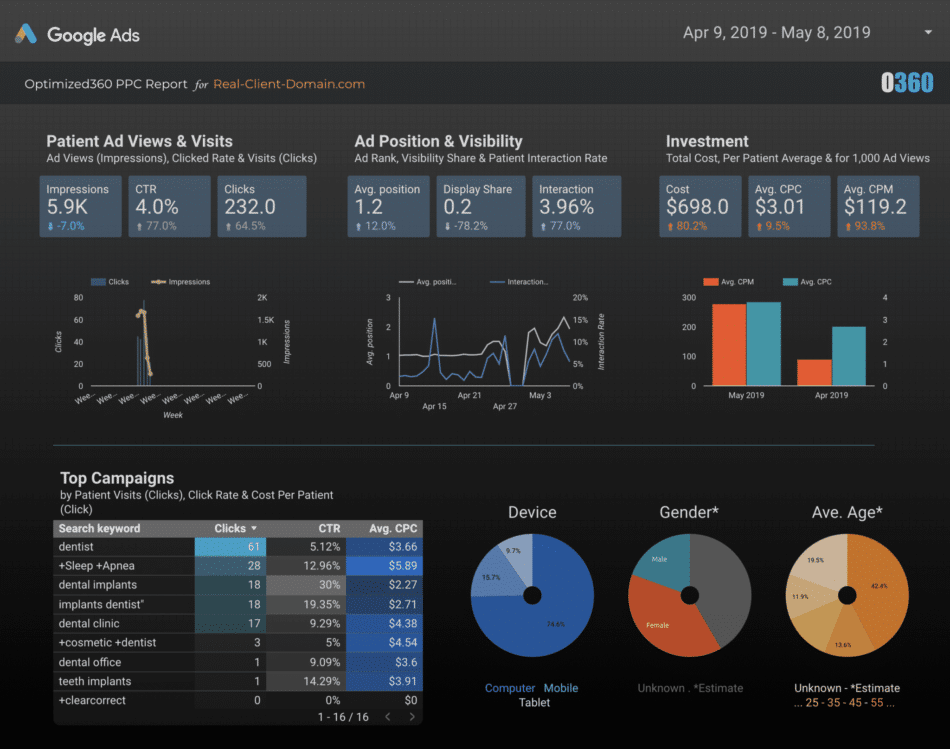Click the 'dental implants' keyword row
950x749 pixels.
point(238,585)
